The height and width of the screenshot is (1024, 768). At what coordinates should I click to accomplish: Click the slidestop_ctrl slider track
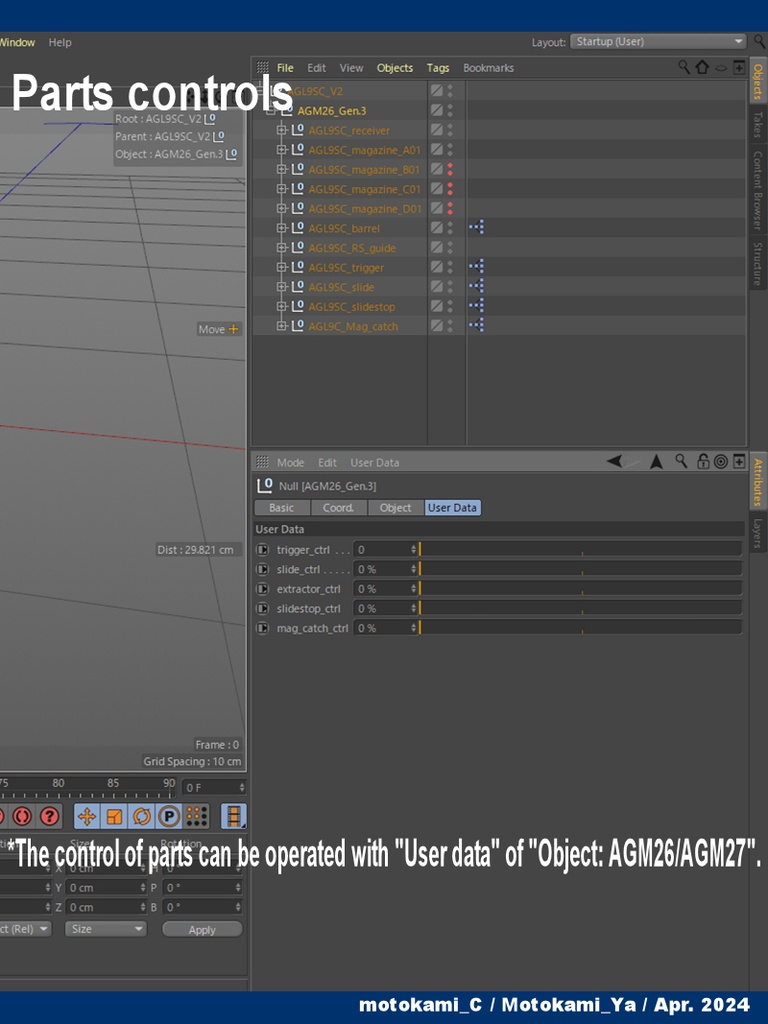(x=581, y=609)
